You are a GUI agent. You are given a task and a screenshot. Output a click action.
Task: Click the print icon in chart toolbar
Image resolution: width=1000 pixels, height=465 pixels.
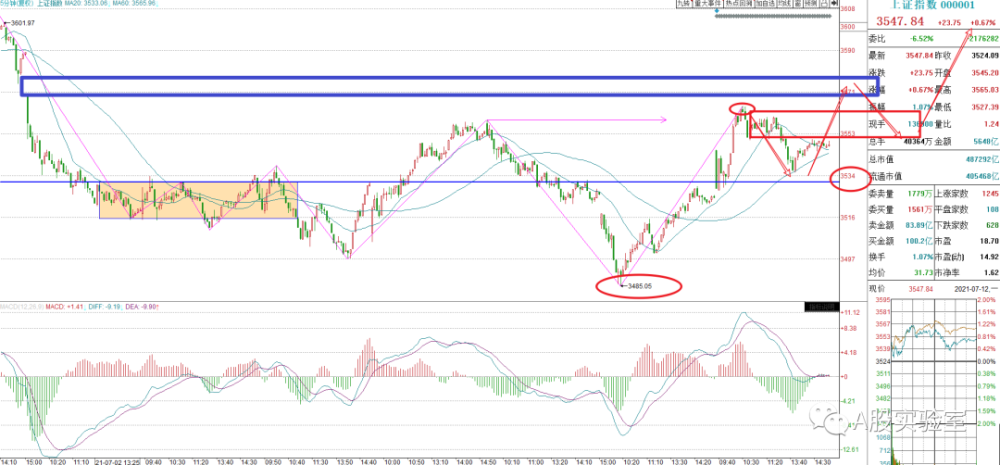(825, 3)
